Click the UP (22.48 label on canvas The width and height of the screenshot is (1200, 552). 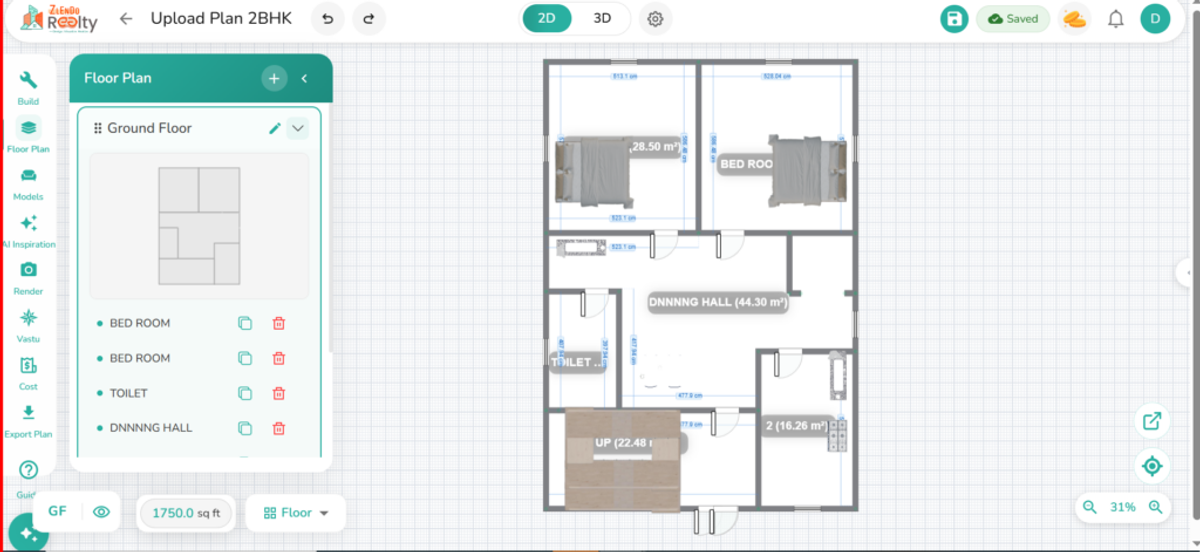624,443
